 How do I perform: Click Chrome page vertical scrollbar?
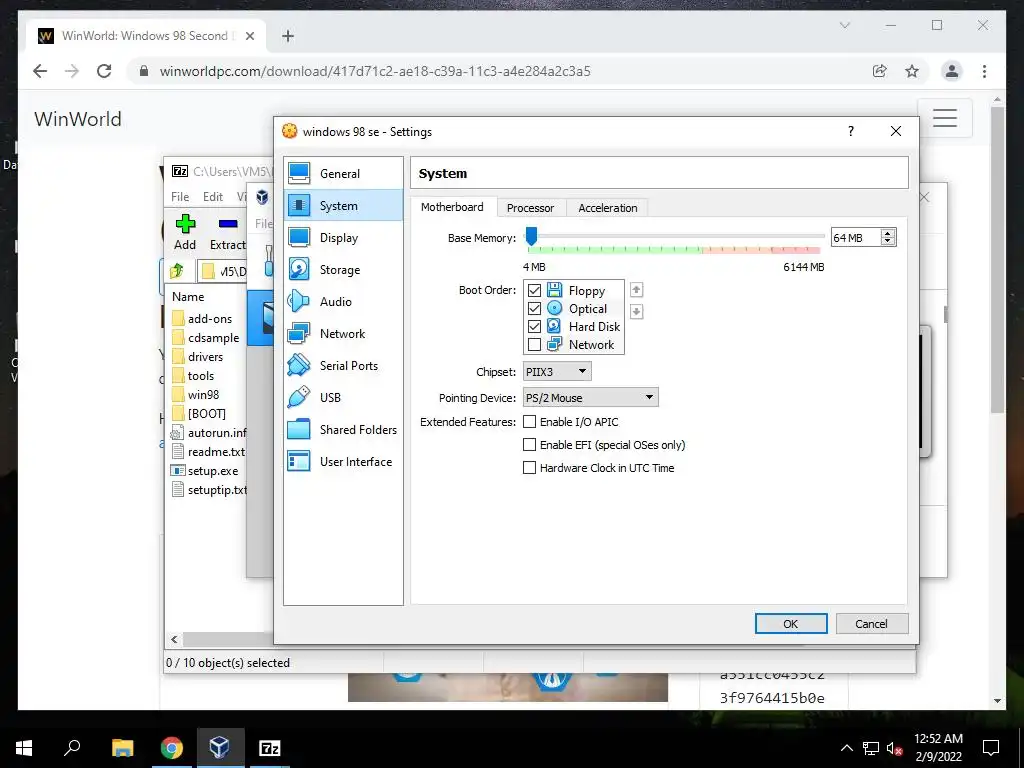tap(997, 259)
